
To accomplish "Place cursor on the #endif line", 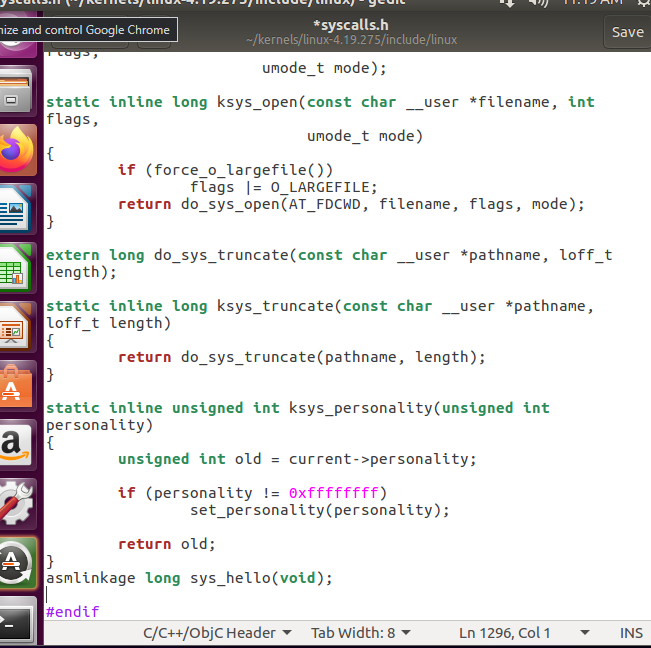I will point(73,612).
